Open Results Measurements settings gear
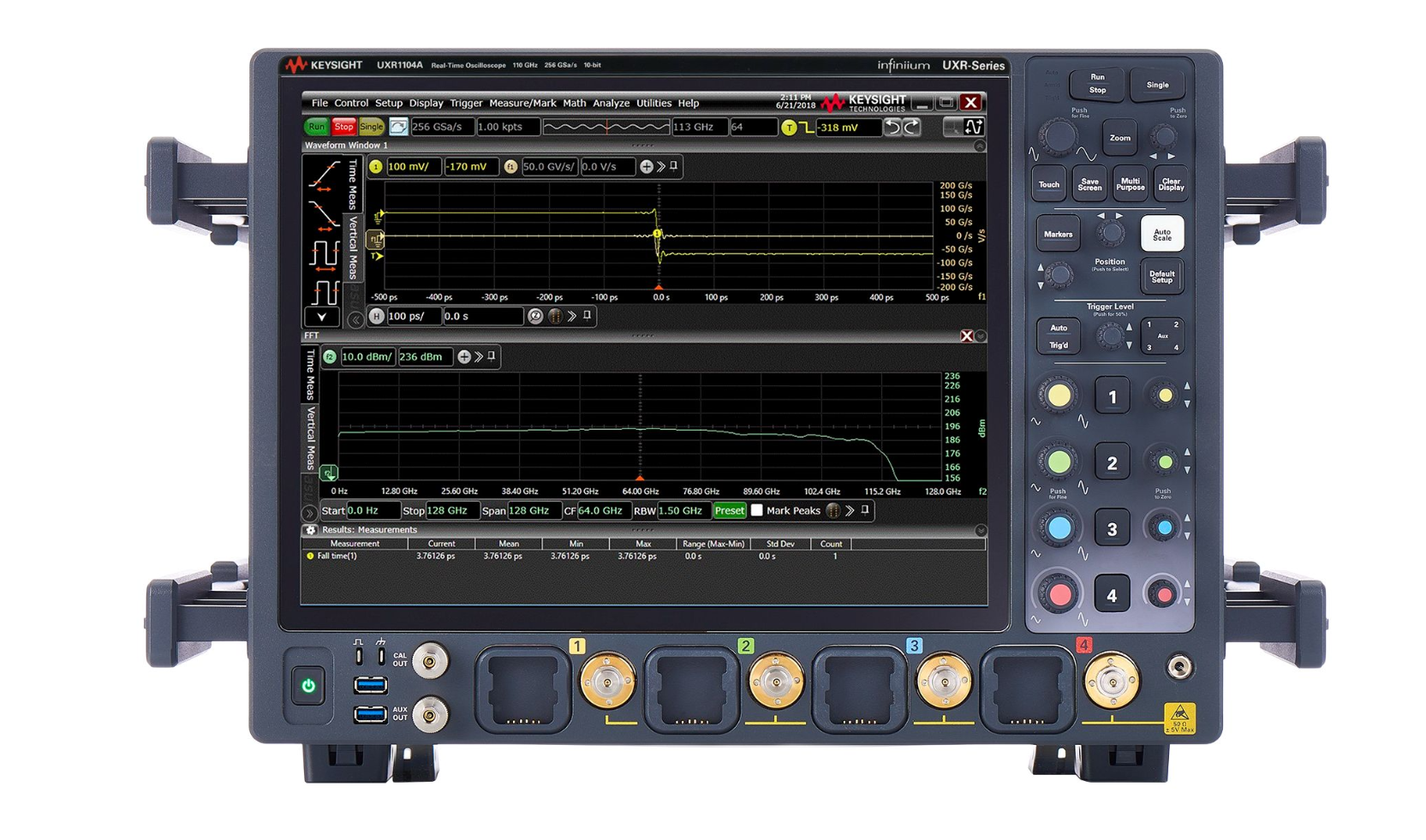1426x840 pixels. pos(311,530)
